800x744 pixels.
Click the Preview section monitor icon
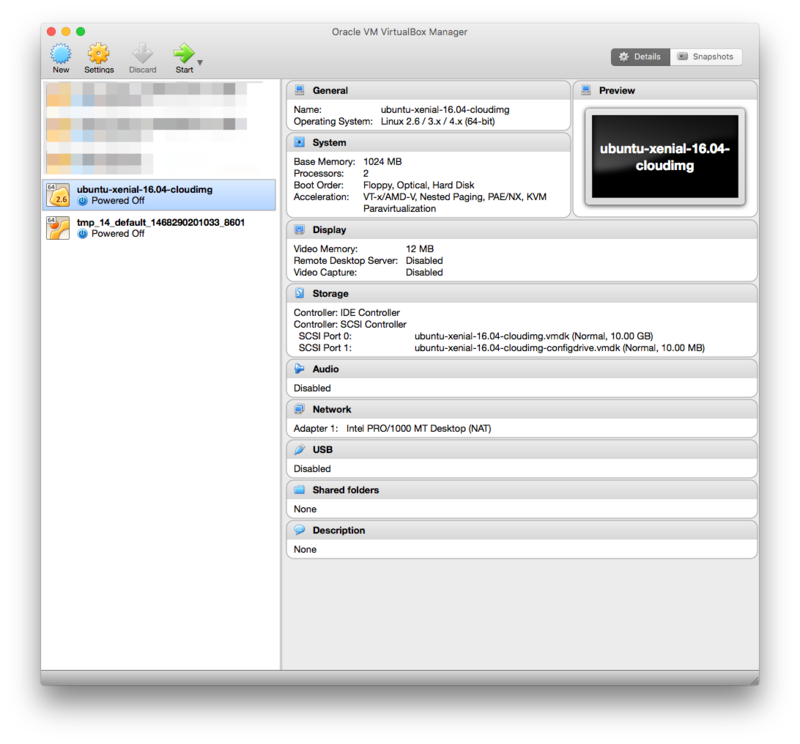tap(586, 90)
